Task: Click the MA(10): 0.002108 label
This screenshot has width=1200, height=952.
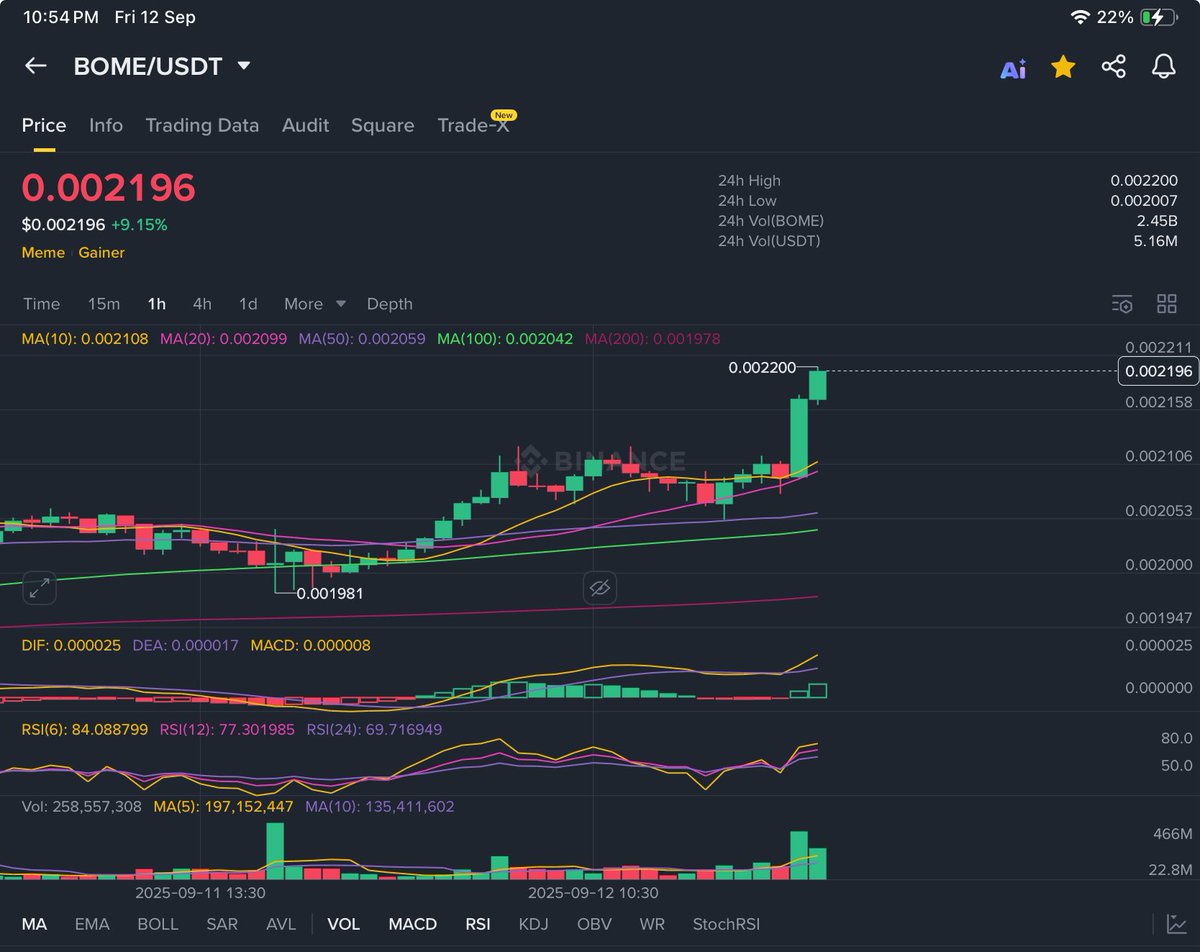Action: pyautogui.click(x=85, y=339)
